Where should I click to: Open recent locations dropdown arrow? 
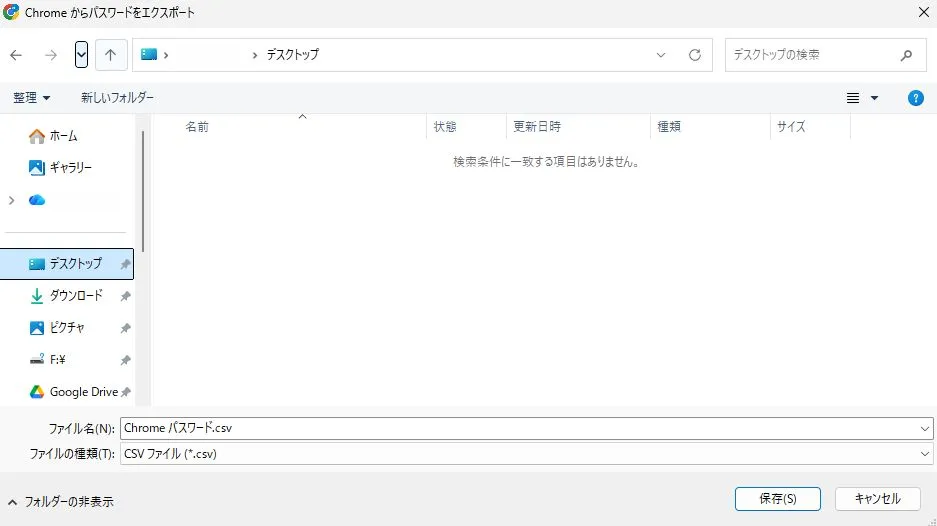(81, 55)
